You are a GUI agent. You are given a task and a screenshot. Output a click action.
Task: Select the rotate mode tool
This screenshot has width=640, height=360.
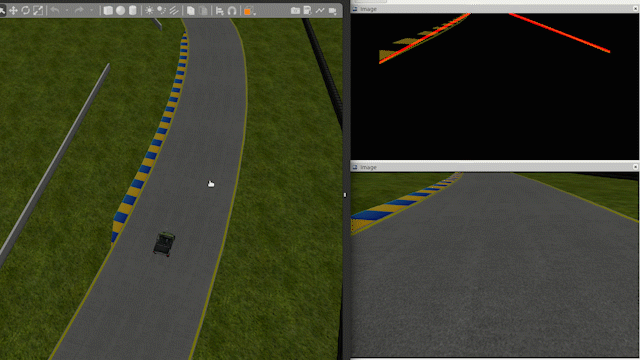[26, 11]
